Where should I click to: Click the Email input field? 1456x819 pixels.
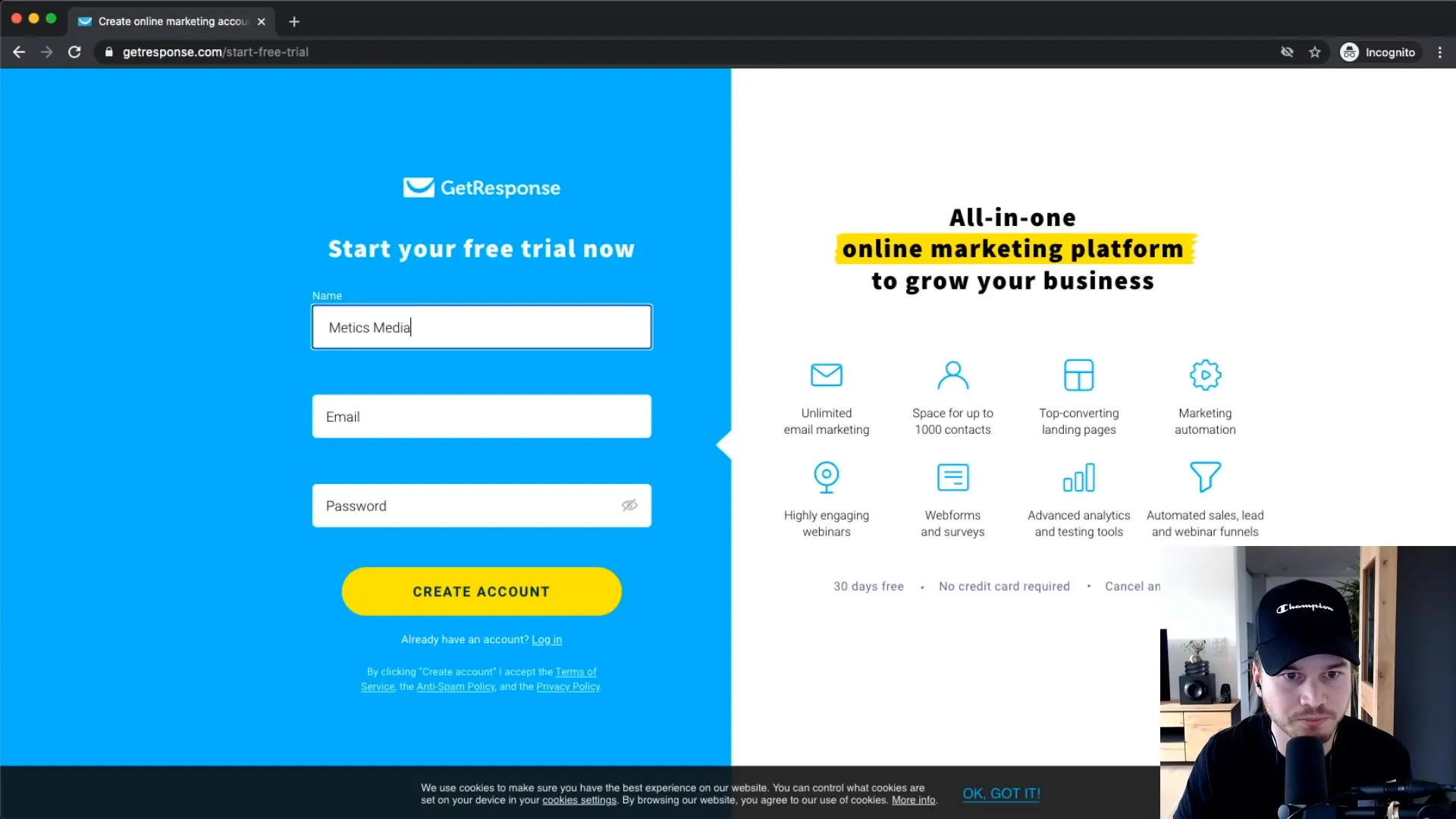pos(481,416)
